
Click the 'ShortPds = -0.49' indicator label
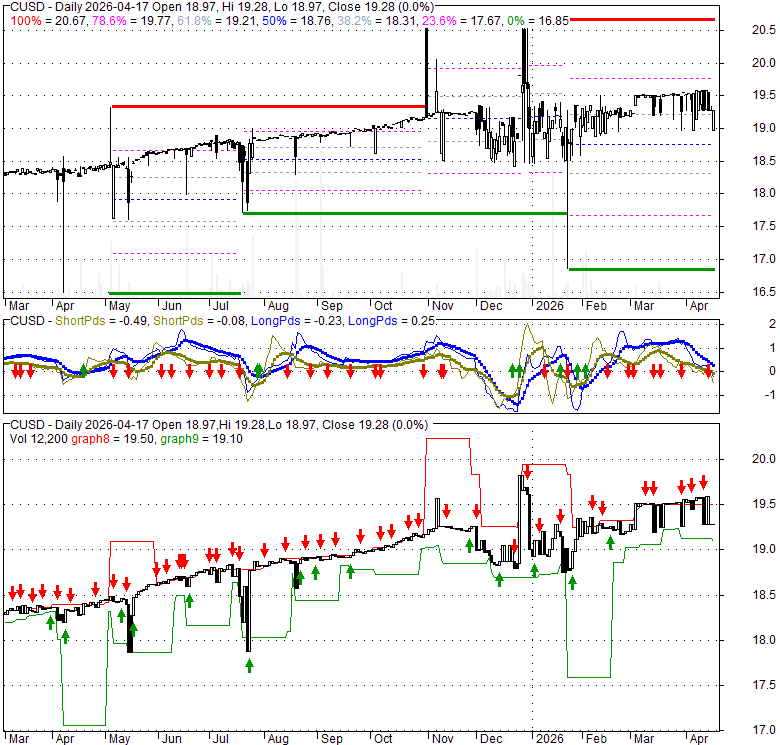click(x=100, y=321)
